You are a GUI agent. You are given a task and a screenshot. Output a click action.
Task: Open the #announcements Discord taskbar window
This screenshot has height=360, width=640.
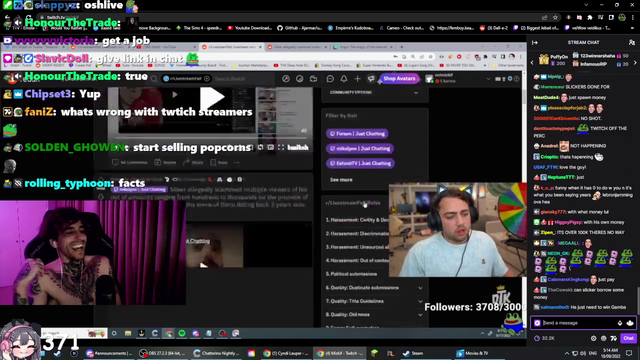pyautogui.click(x=109, y=353)
